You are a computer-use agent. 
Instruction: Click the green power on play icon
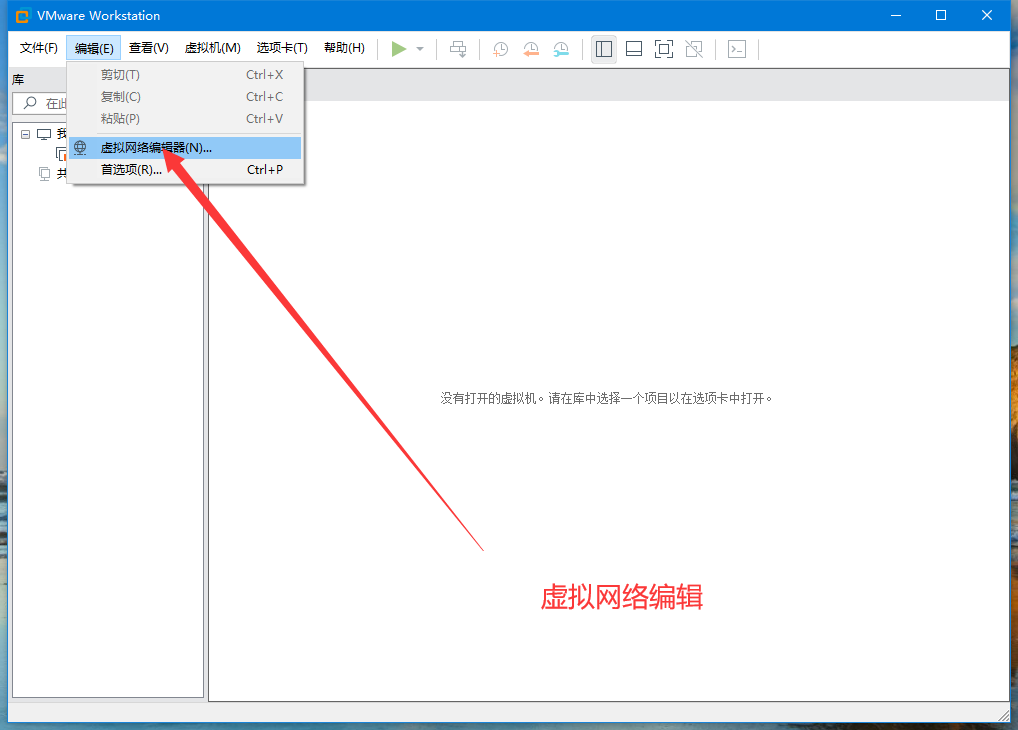pyautogui.click(x=399, y=48)
